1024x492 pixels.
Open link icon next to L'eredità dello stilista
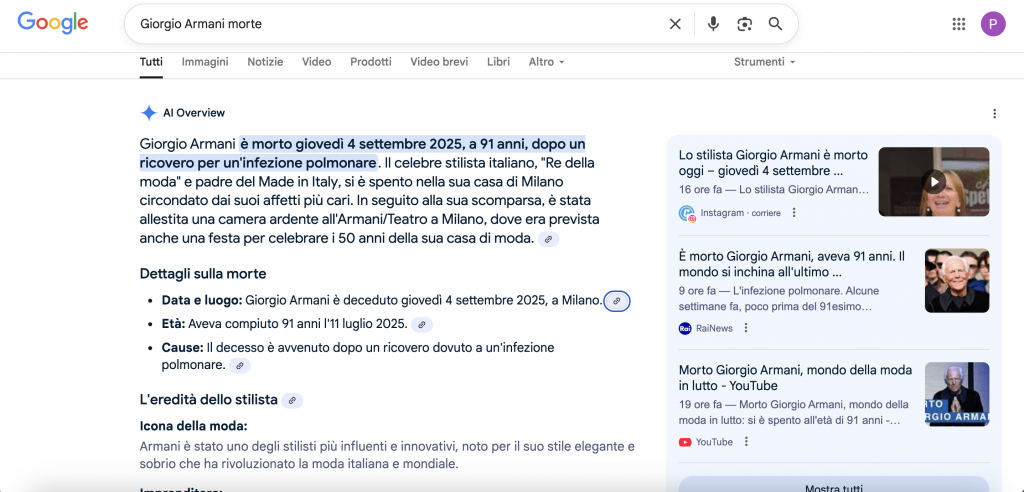292,401
